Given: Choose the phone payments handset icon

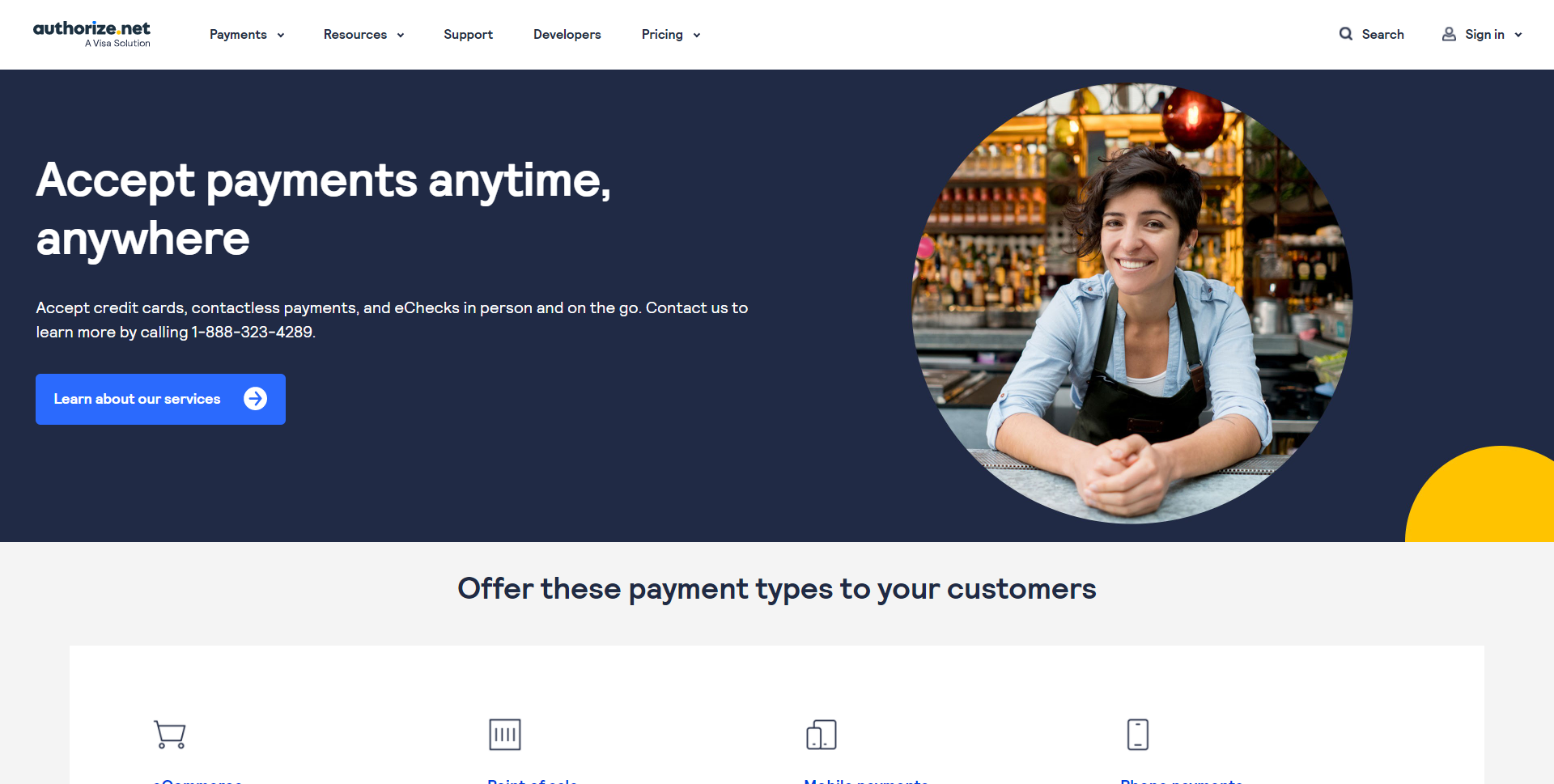Looking at the screenshot, I should [x=1138, y=735].
